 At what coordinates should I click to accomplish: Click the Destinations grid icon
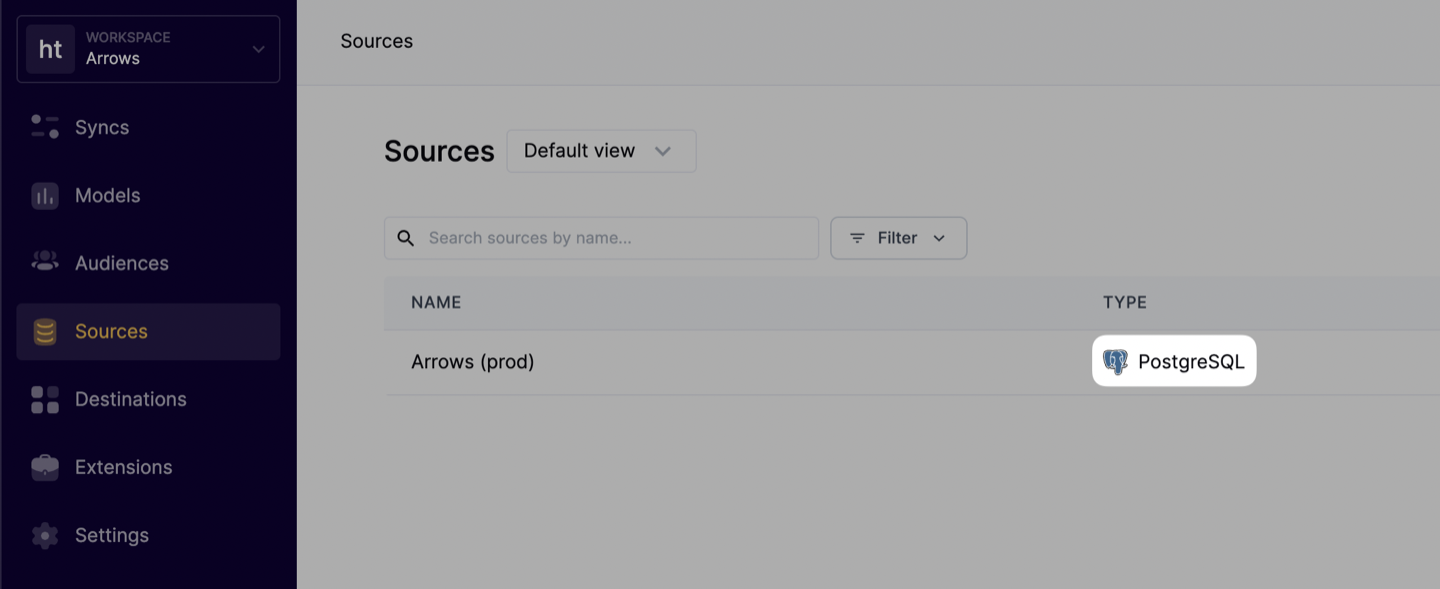45,399
